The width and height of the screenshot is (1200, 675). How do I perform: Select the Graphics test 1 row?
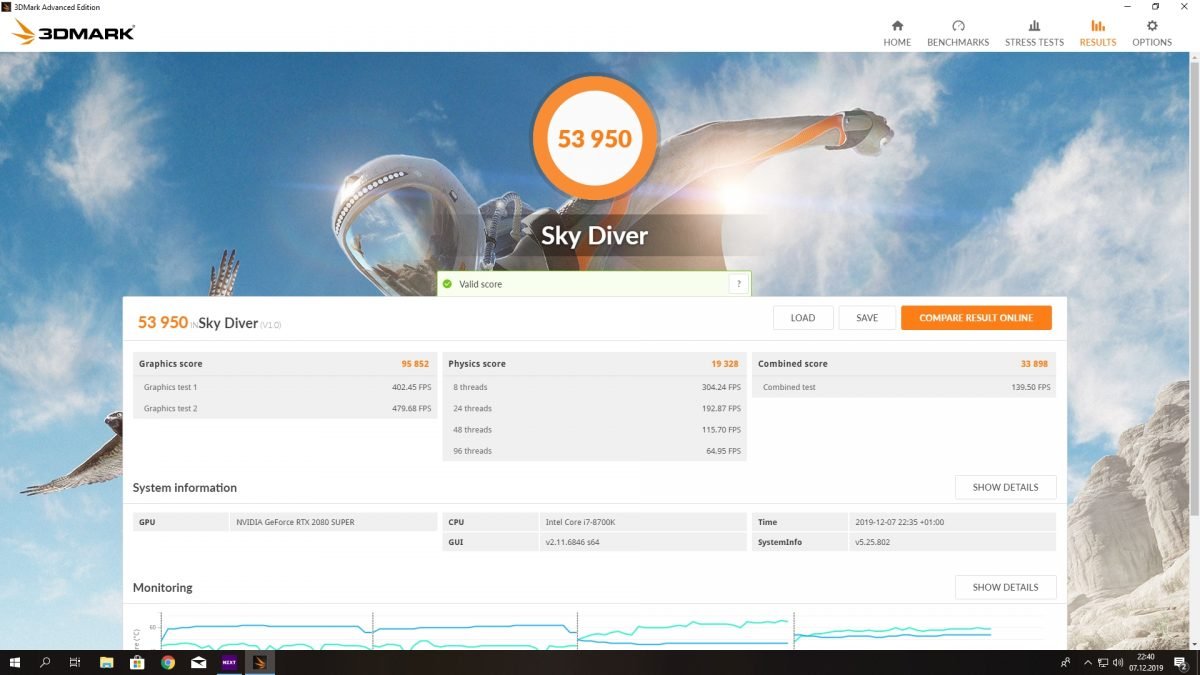285,387
